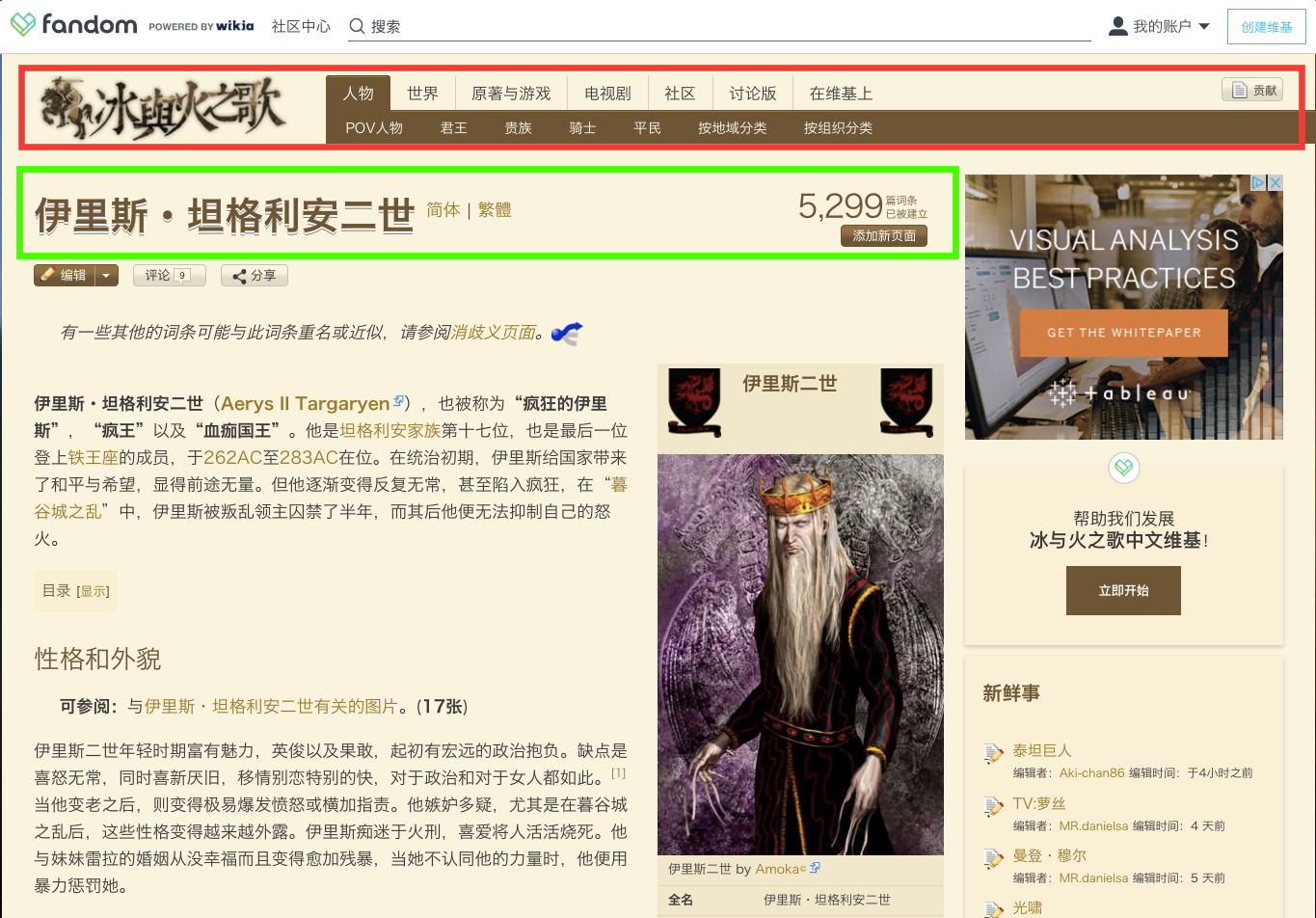The height and width of the screenshot is (918, 1316).
Task: Click the 添加新页面 button
Action: (x=884, y=236)
